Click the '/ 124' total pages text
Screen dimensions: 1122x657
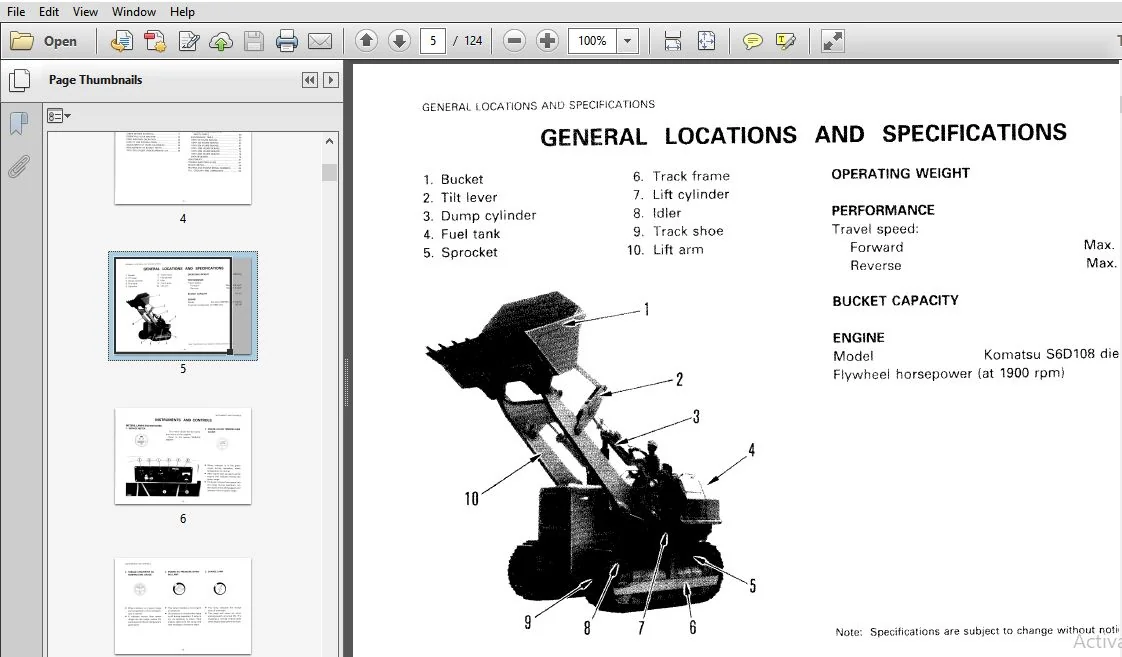click(468, 41)
